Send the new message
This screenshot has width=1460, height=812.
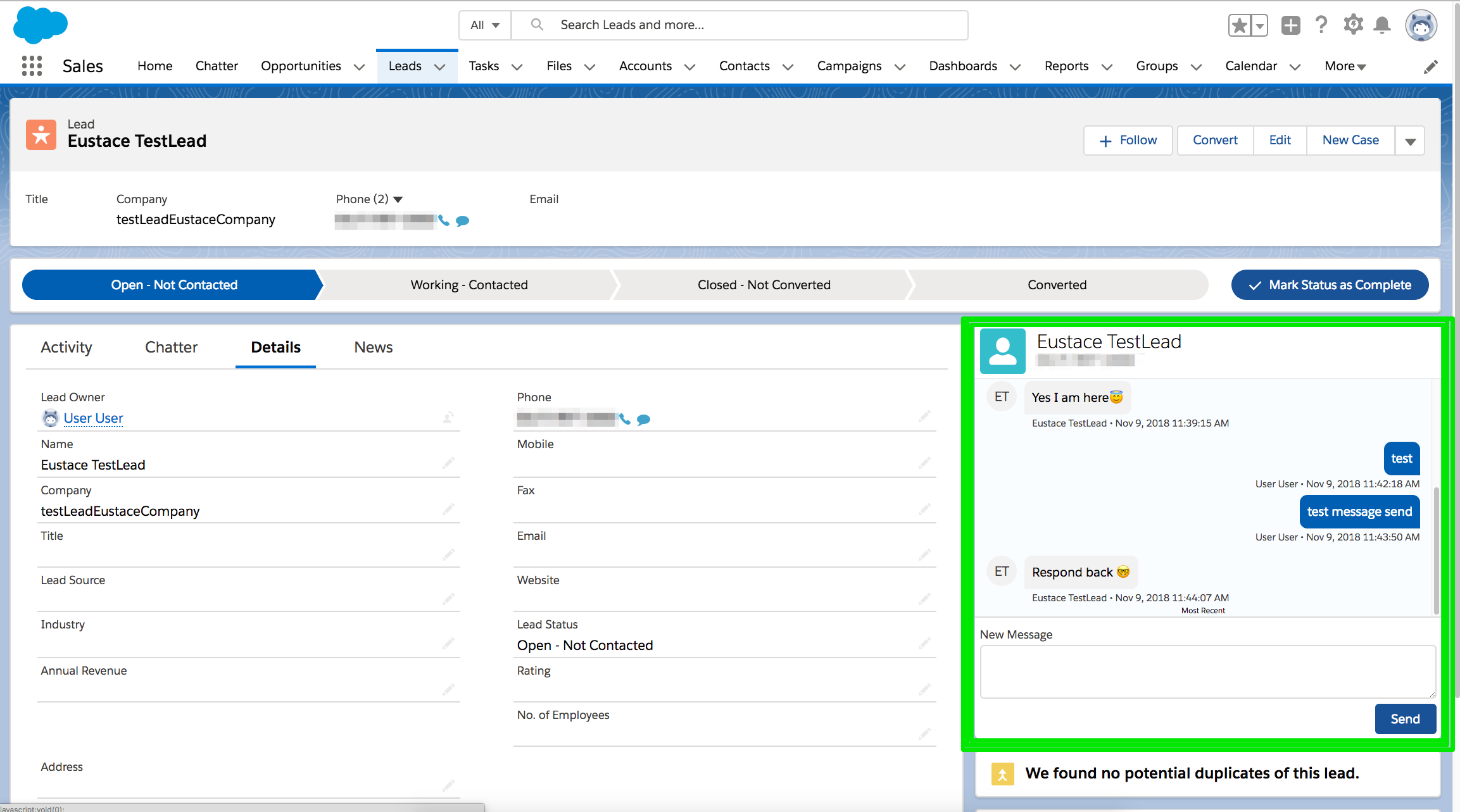click(1405, 719)
